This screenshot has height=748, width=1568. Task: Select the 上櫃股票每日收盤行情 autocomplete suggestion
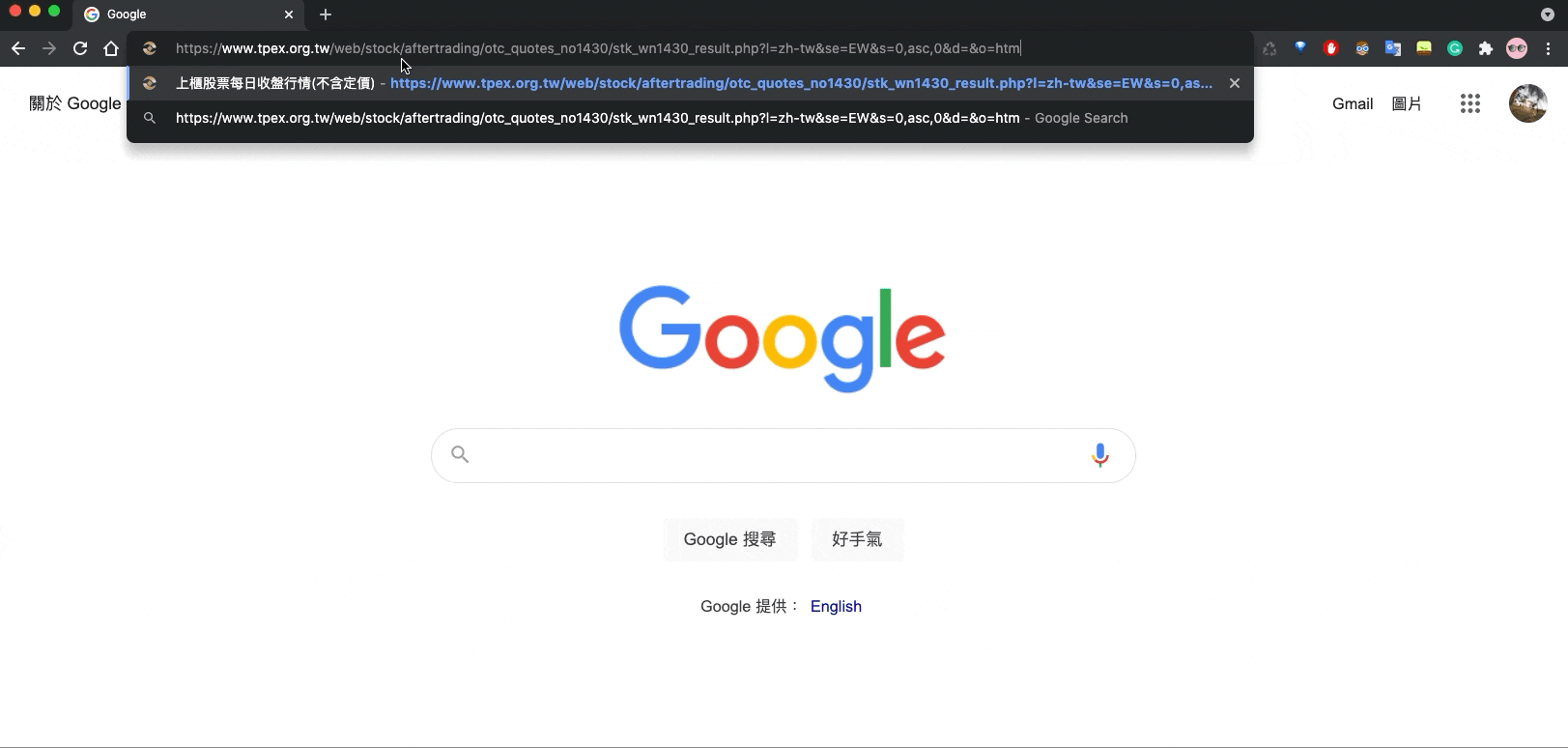point(690,83)
